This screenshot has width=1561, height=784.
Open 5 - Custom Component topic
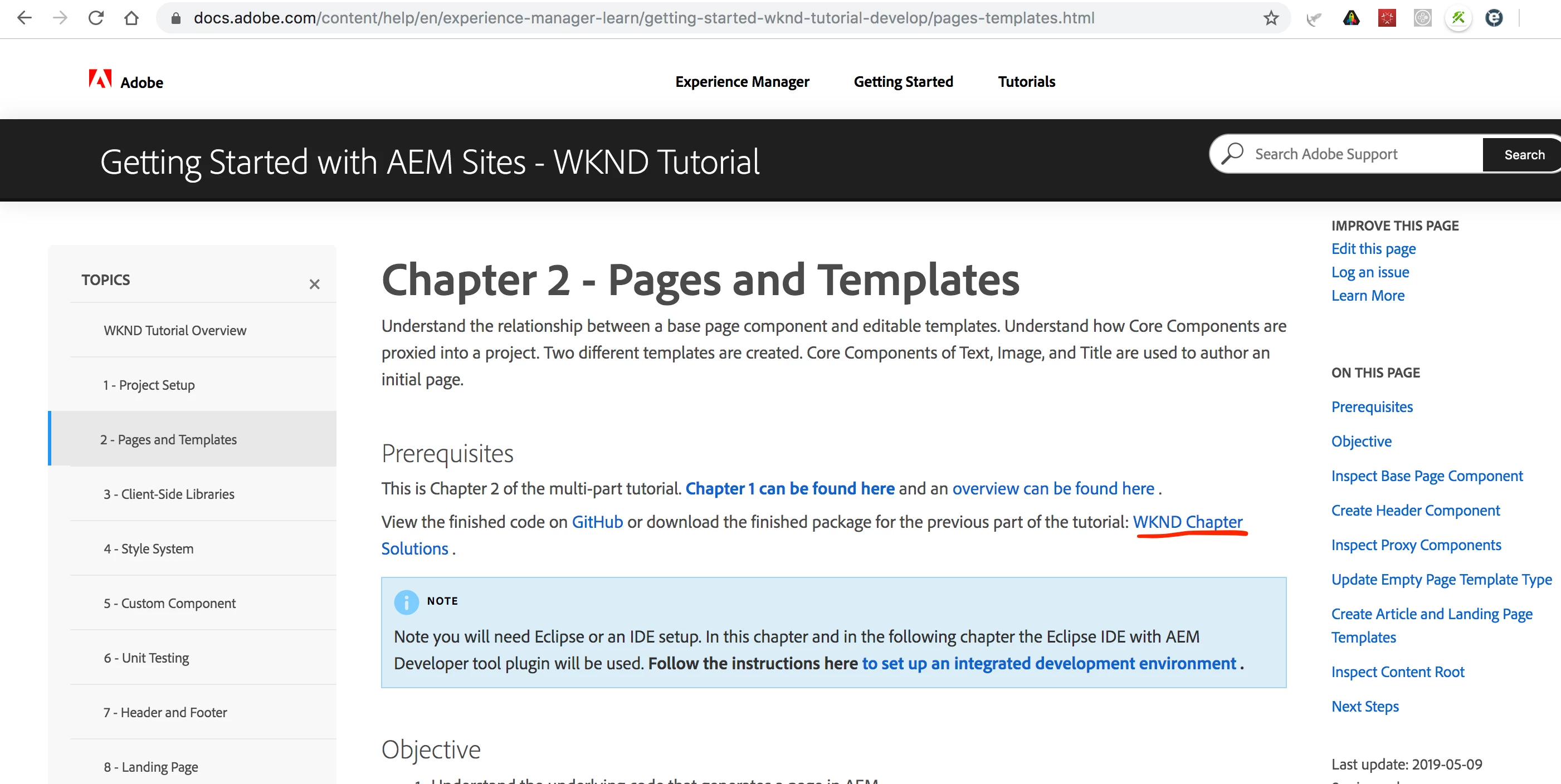tap(169, 603)
